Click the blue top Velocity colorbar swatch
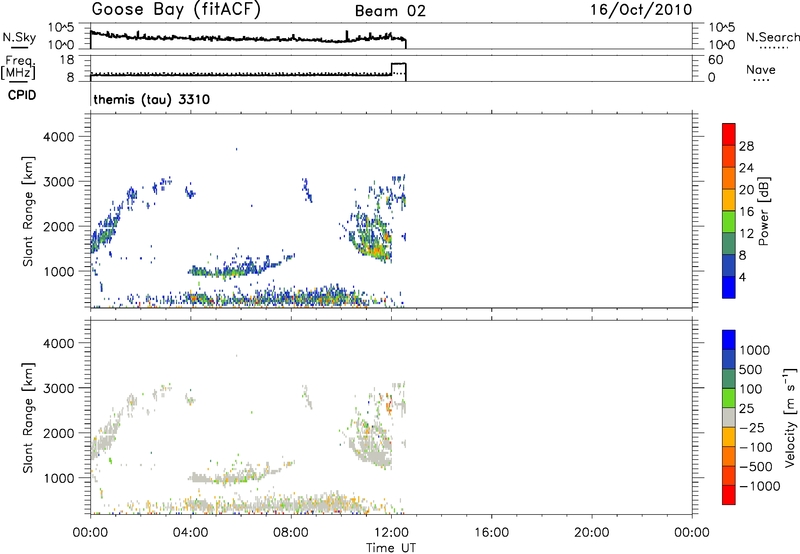 [729, 340]
